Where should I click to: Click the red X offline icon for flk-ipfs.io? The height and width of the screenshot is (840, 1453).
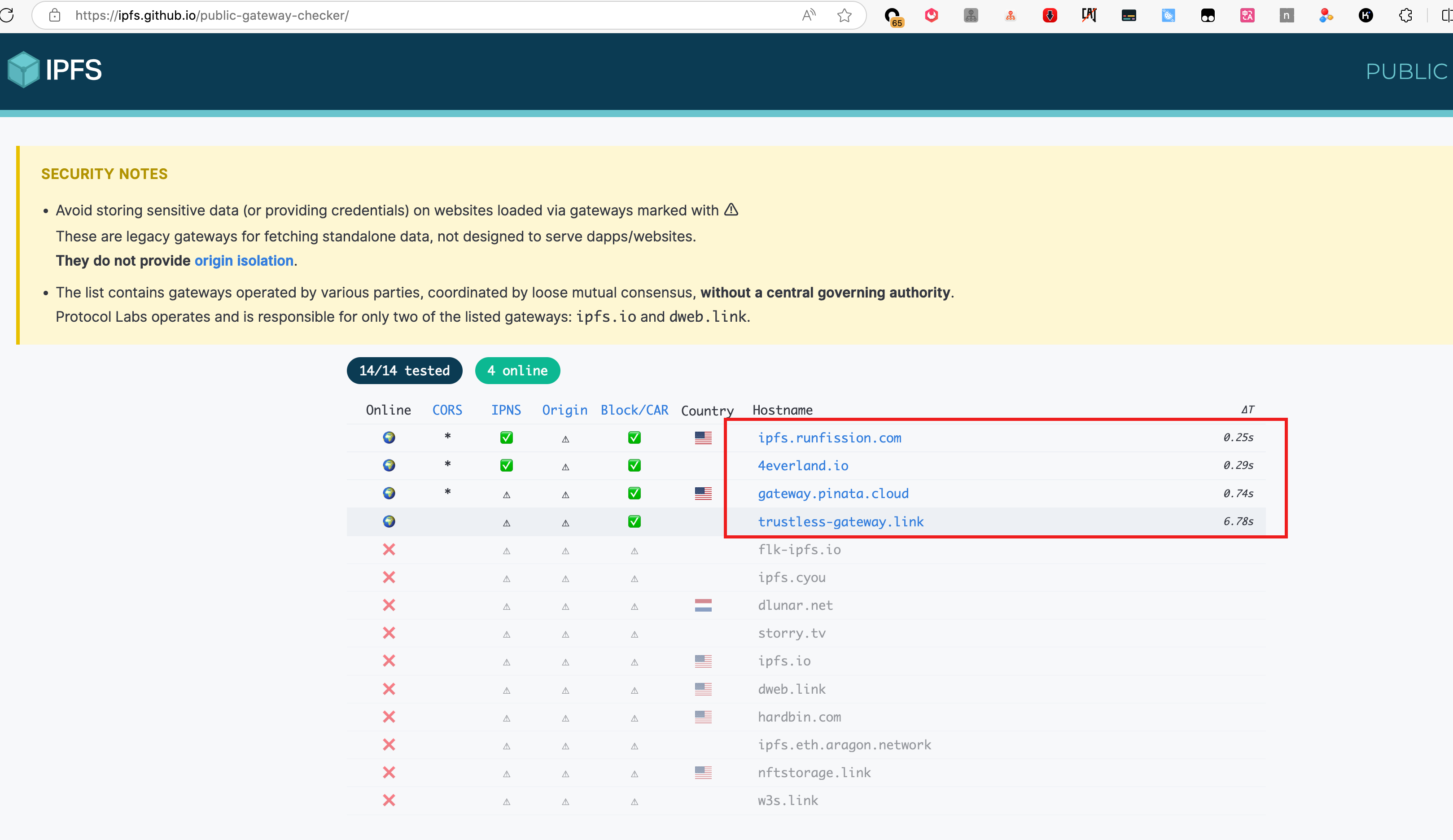pos(389,549)
